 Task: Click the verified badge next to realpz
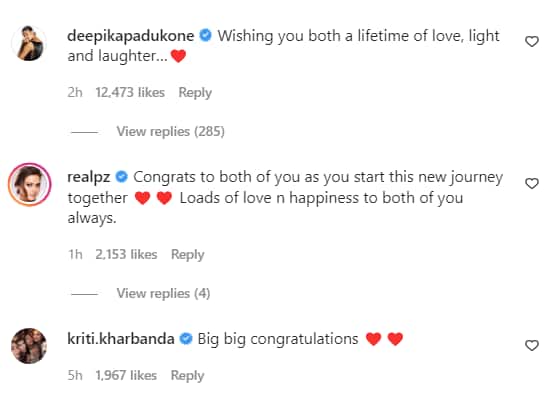(x=122, y=177)
